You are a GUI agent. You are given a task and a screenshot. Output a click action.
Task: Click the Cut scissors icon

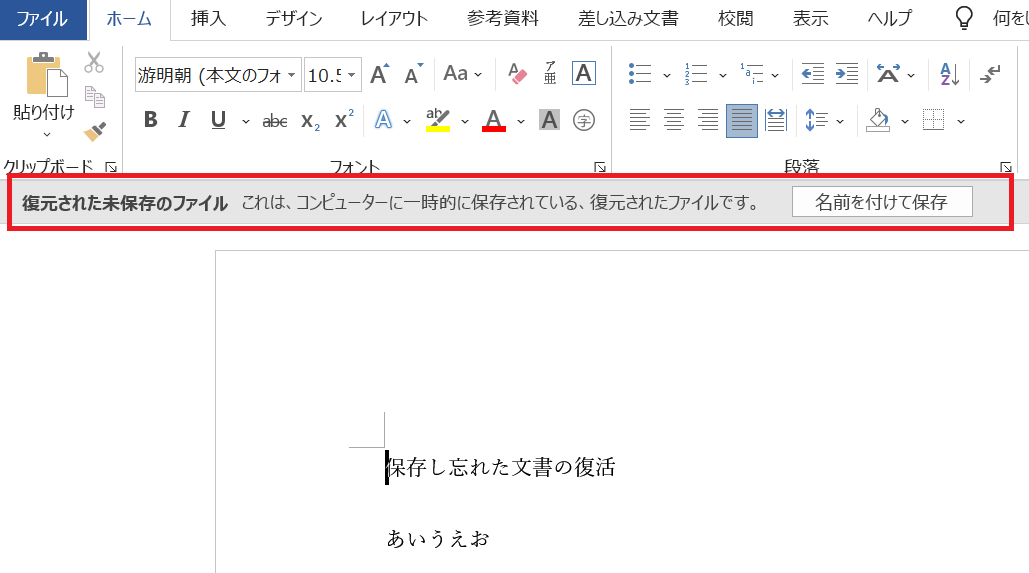coord(94,62)
